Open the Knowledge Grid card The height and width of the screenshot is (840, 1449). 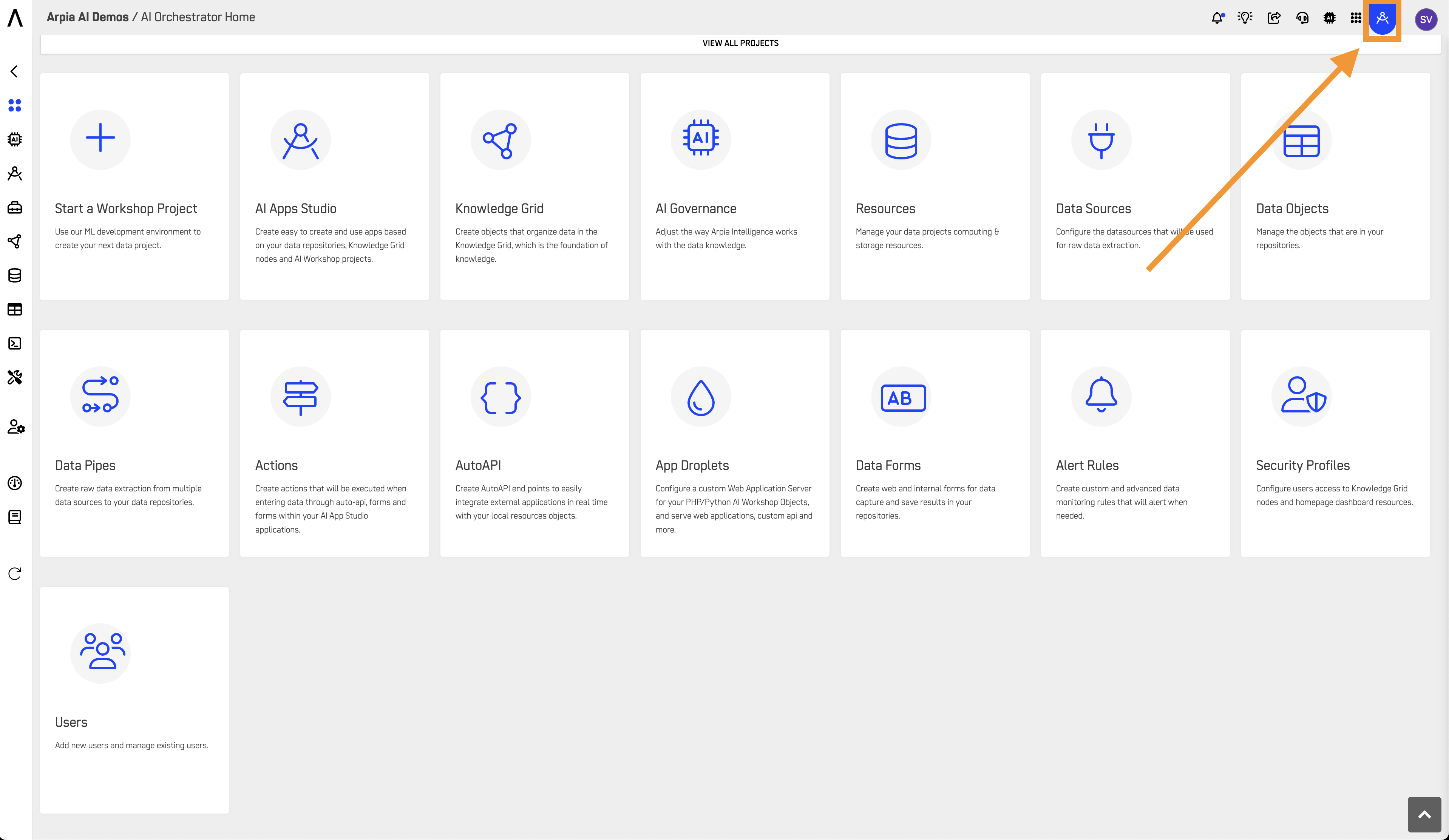click(x=535, y=186)
